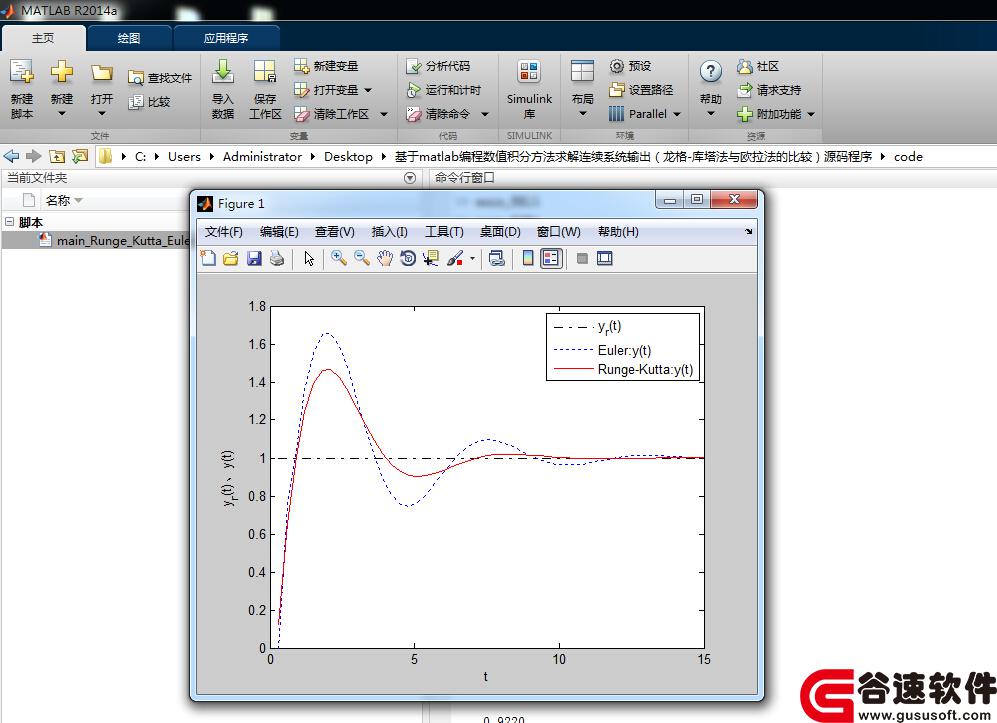Click the Administrator segment in address path
Image resolution: width=997 pixels, height=723 pixels.
[262, 156]
